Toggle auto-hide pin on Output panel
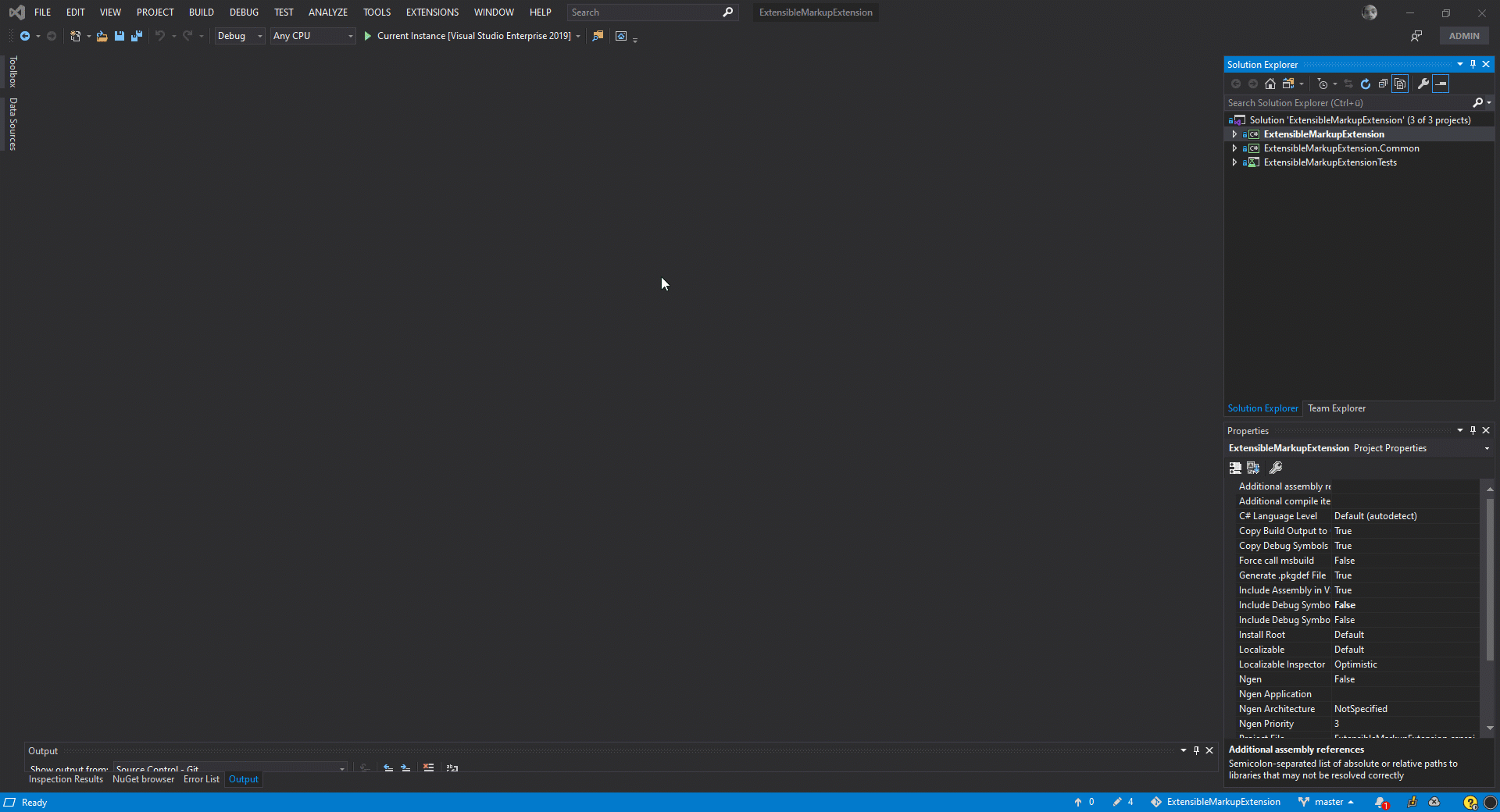Image resolution: width=1500 pixels, height=812 pixels. (1196, 750)
